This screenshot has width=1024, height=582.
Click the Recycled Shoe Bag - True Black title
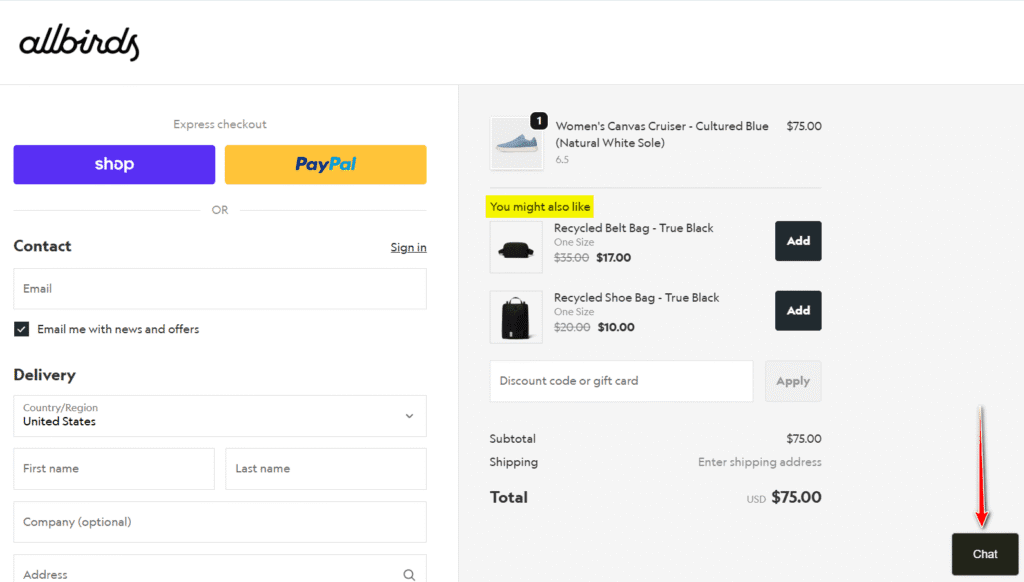[x=636, y=298]
